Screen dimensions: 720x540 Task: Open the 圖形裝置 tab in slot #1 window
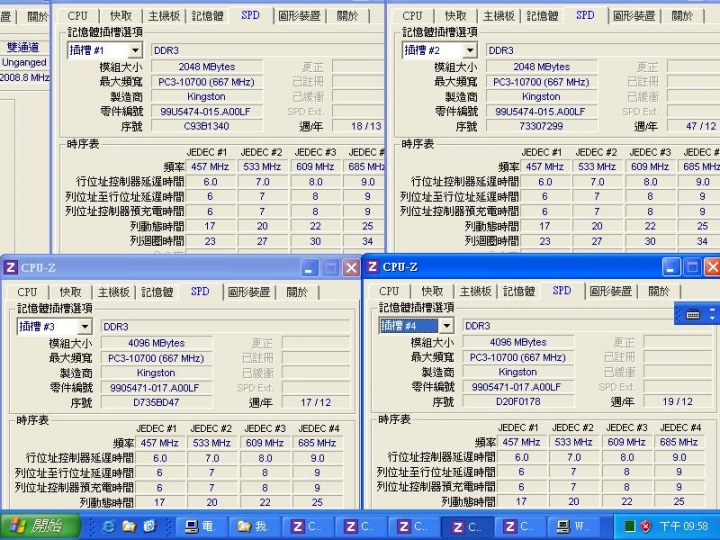[x=299, y=16]
